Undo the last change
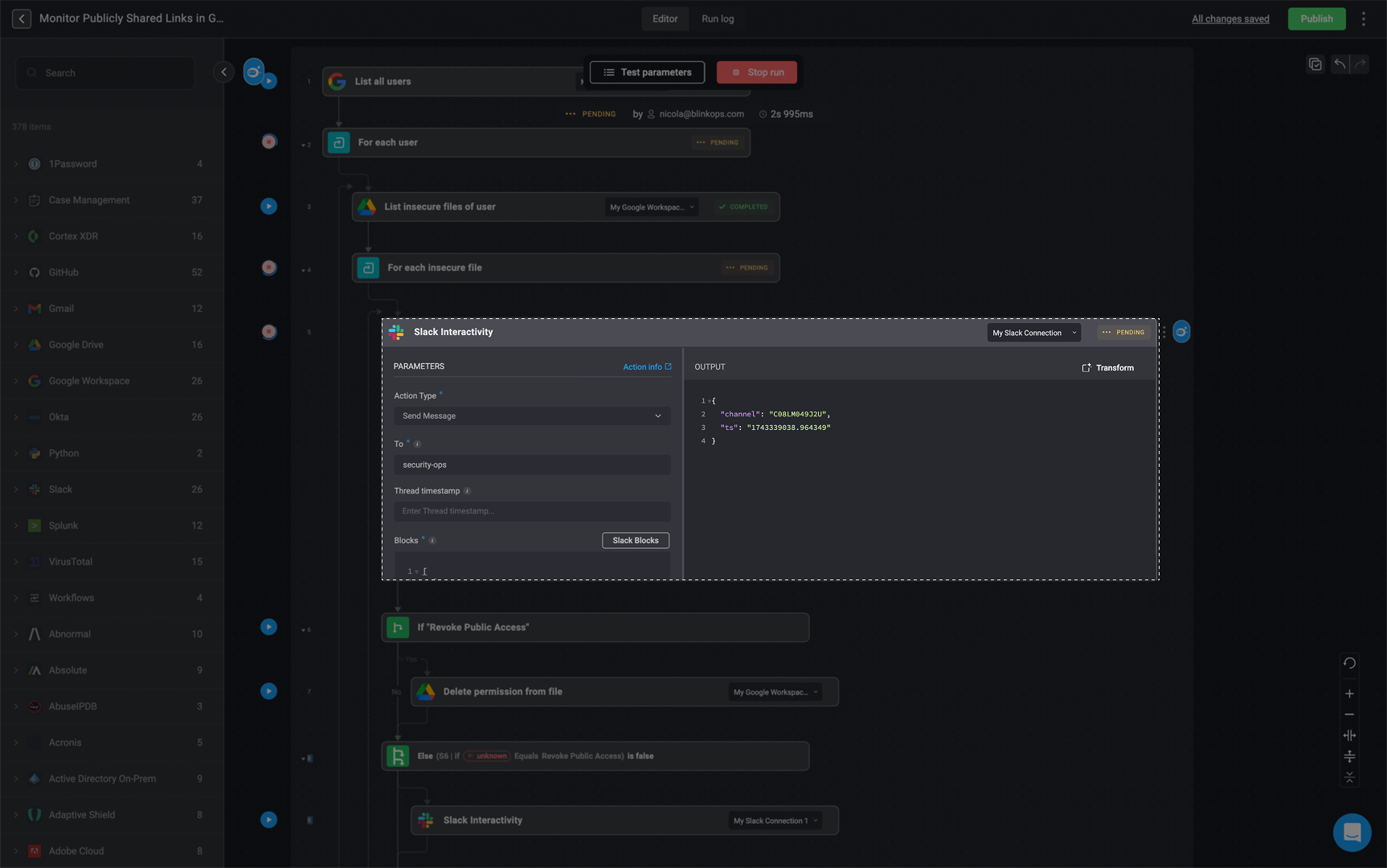The width and height of the screenshot is (1387, 868). (1340, 64)
